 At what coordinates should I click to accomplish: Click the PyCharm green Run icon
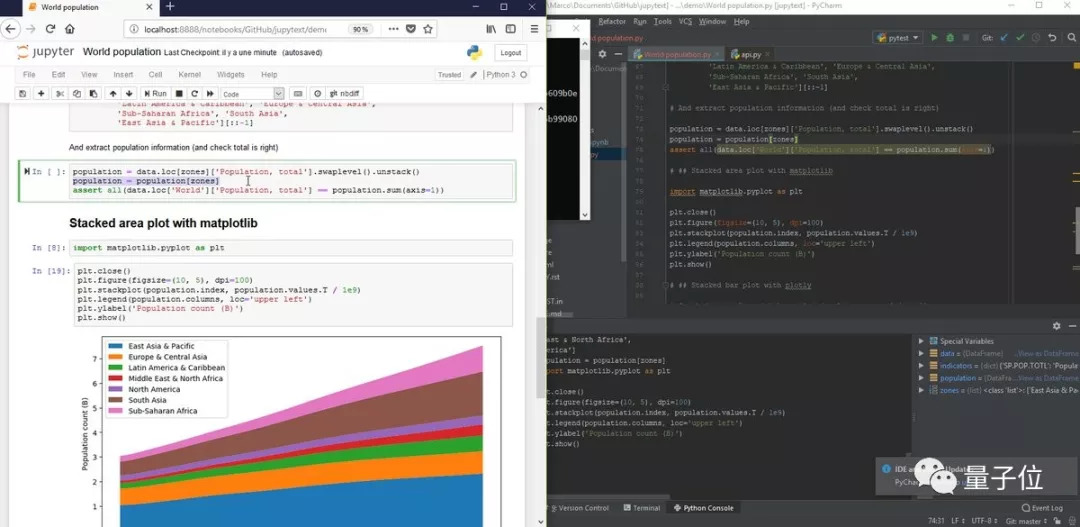tap(935, 38)
